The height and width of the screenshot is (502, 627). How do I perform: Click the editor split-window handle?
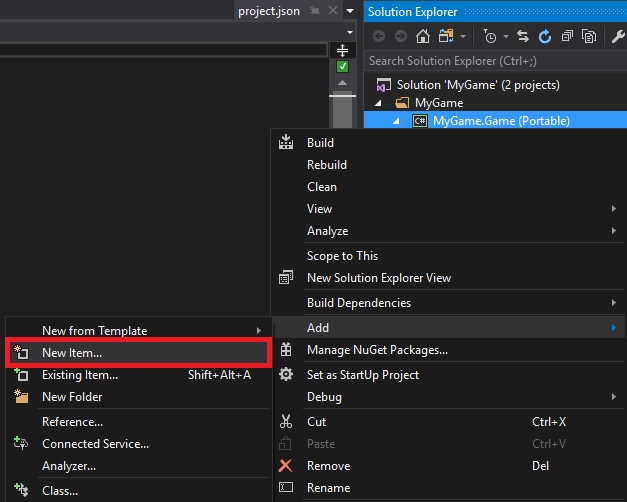[343, 50]
